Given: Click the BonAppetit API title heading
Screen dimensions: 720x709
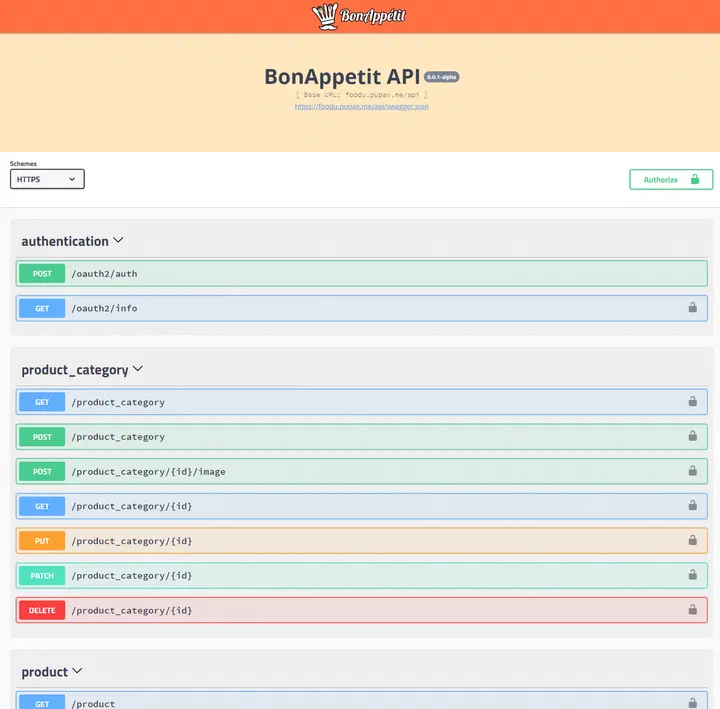Looking at the screenshot, I should click(342, 77).
